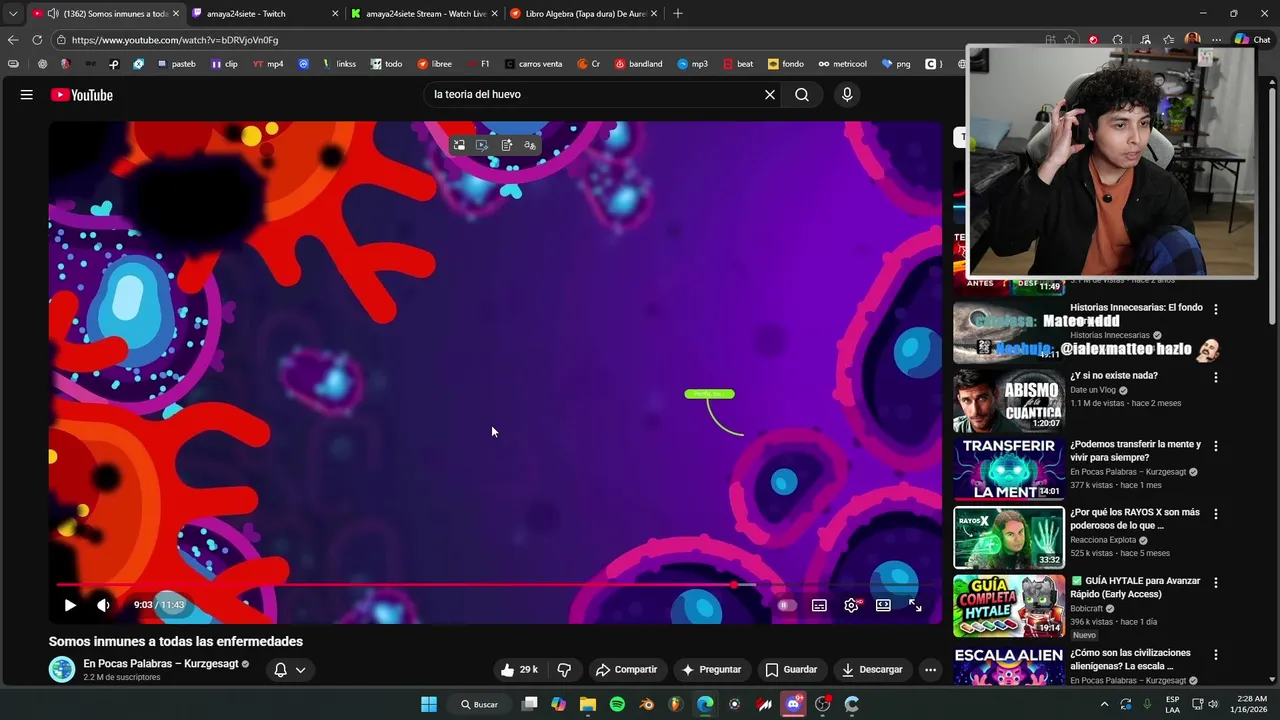Reload the page with the refresh icon
Screen dimensions: 1280x720
[x=37, y=40]
